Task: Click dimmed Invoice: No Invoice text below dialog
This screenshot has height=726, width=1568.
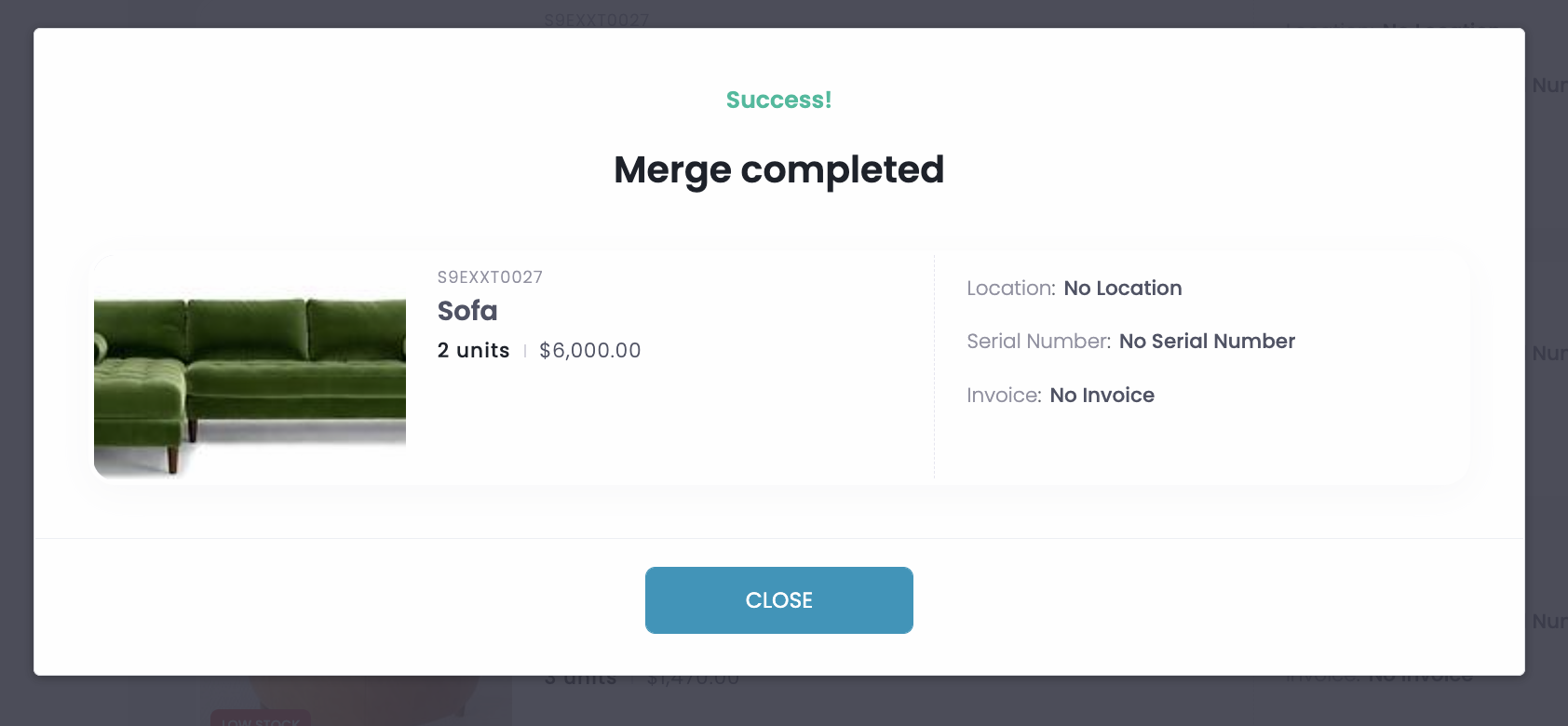Action: 1379,679
